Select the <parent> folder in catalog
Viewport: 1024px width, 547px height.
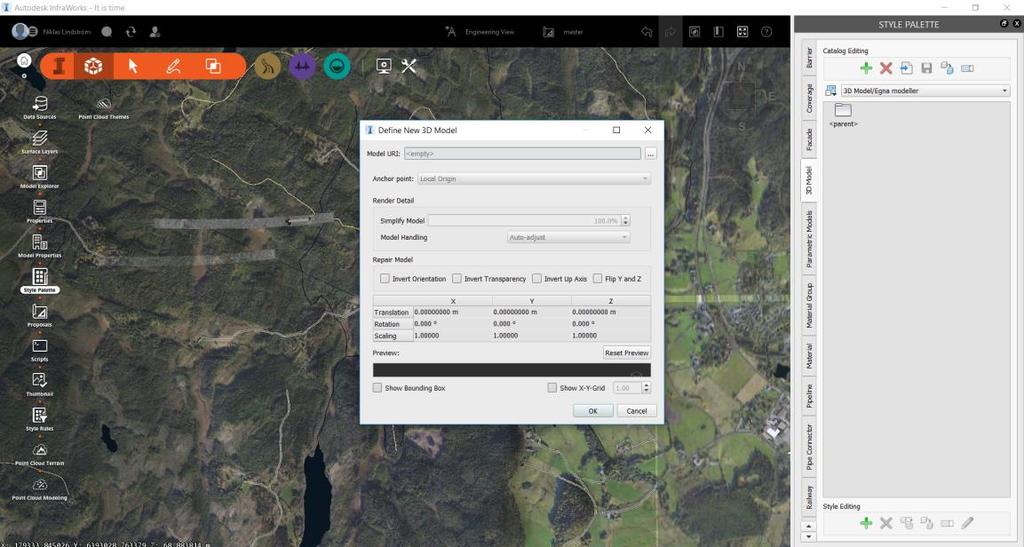pyautogui.click(x=843, y=114)
